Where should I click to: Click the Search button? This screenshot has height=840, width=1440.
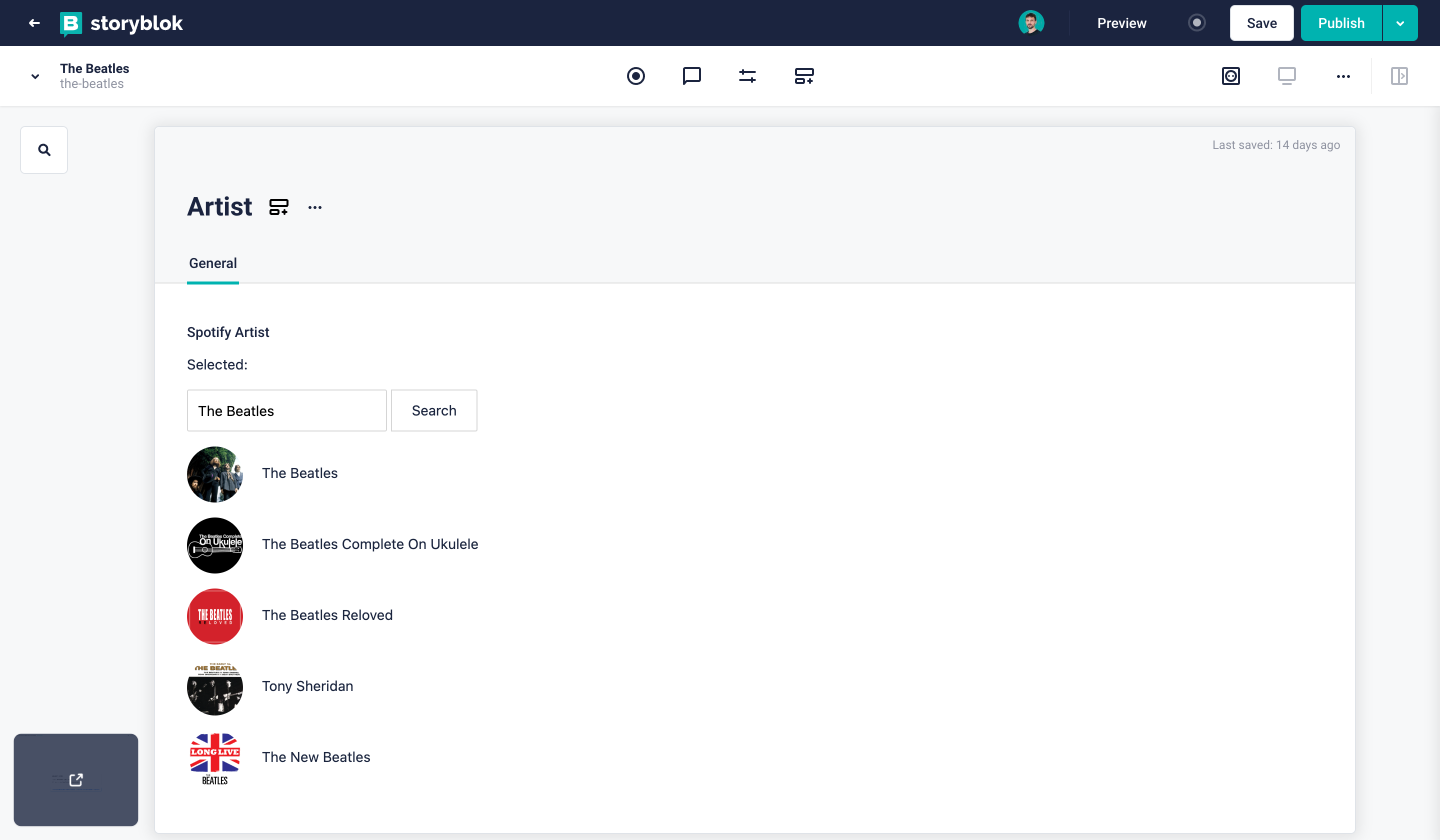[x=433, y=410]
